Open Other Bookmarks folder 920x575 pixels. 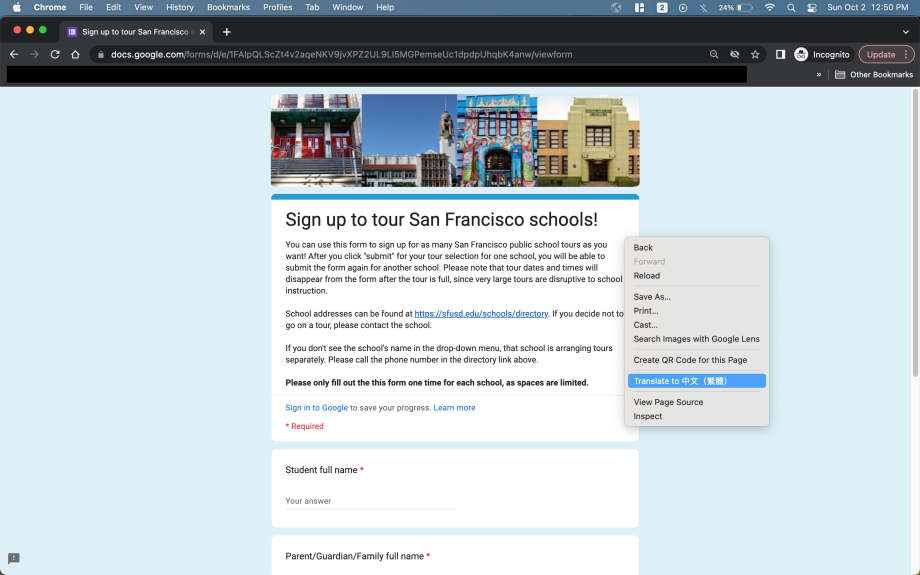pyautogui.click(x=873, y=74)
